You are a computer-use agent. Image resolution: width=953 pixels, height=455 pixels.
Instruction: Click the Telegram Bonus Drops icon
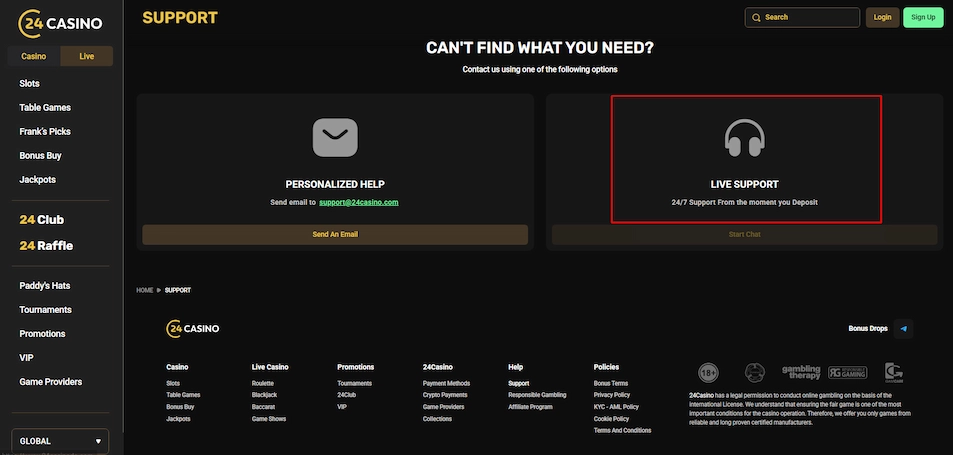click(x=903, y=329)
